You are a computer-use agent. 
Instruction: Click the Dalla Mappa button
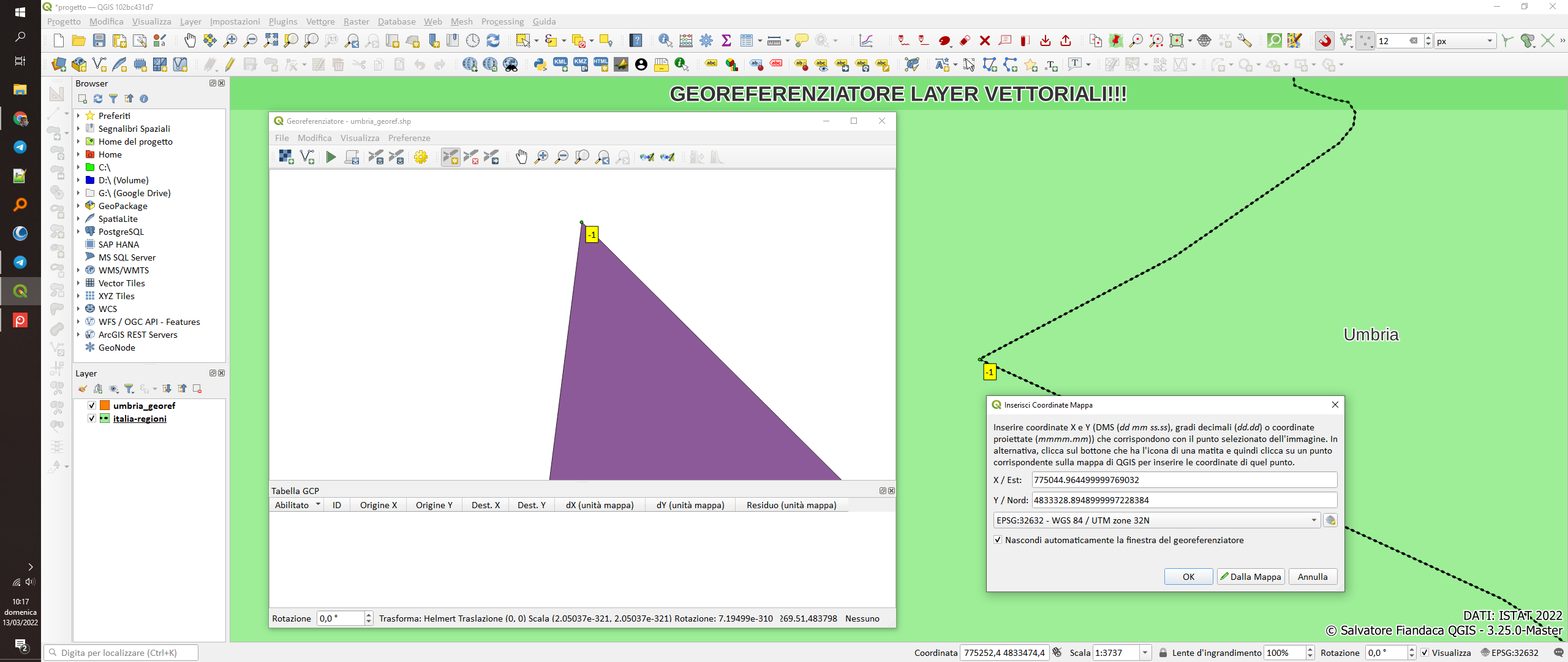pyautogui.click(x=1250, y=577)
